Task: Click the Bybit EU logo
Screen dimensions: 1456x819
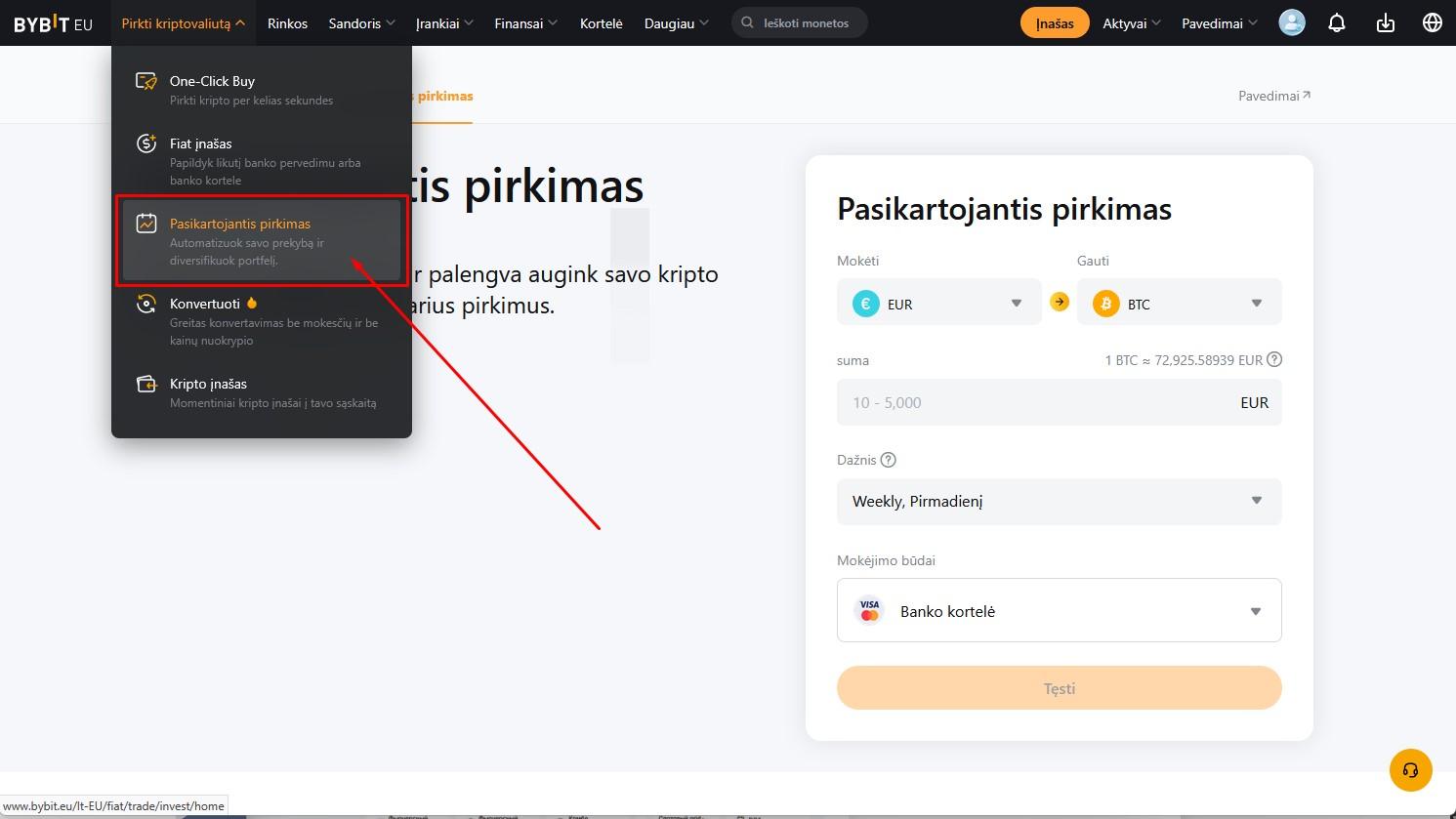Action: (x=53, y=23)
